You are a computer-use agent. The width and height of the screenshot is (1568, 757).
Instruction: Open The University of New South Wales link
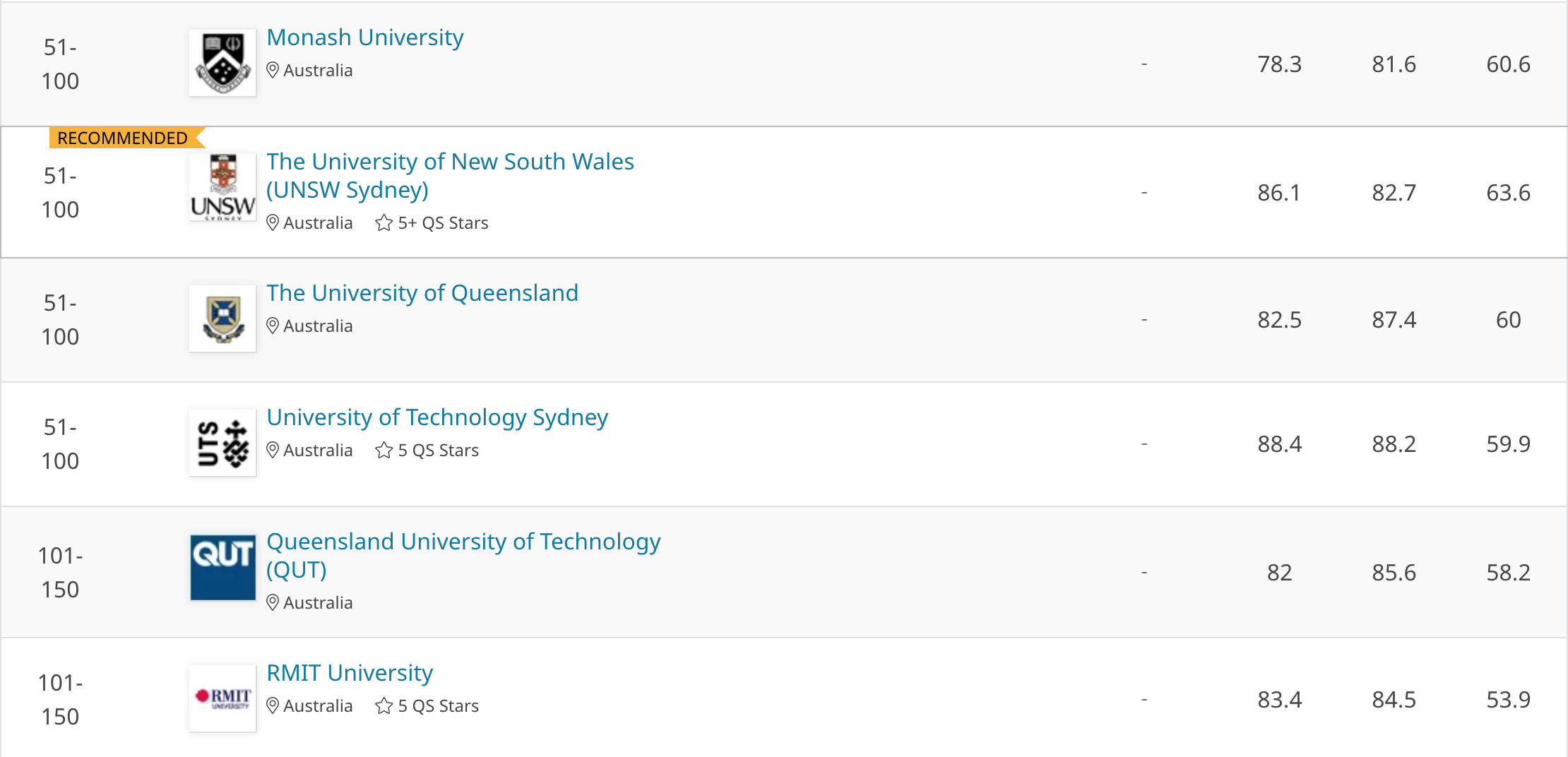450,176
